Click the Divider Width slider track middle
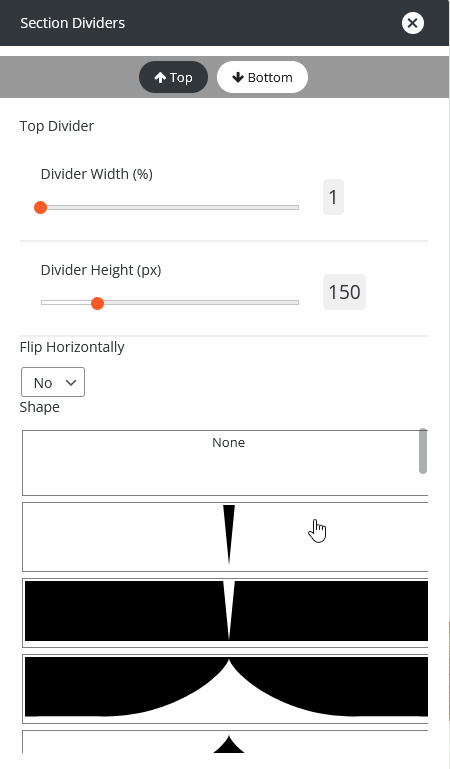This screenshot has width=450, height=769. pyautogui.click(x=170, y=207)
